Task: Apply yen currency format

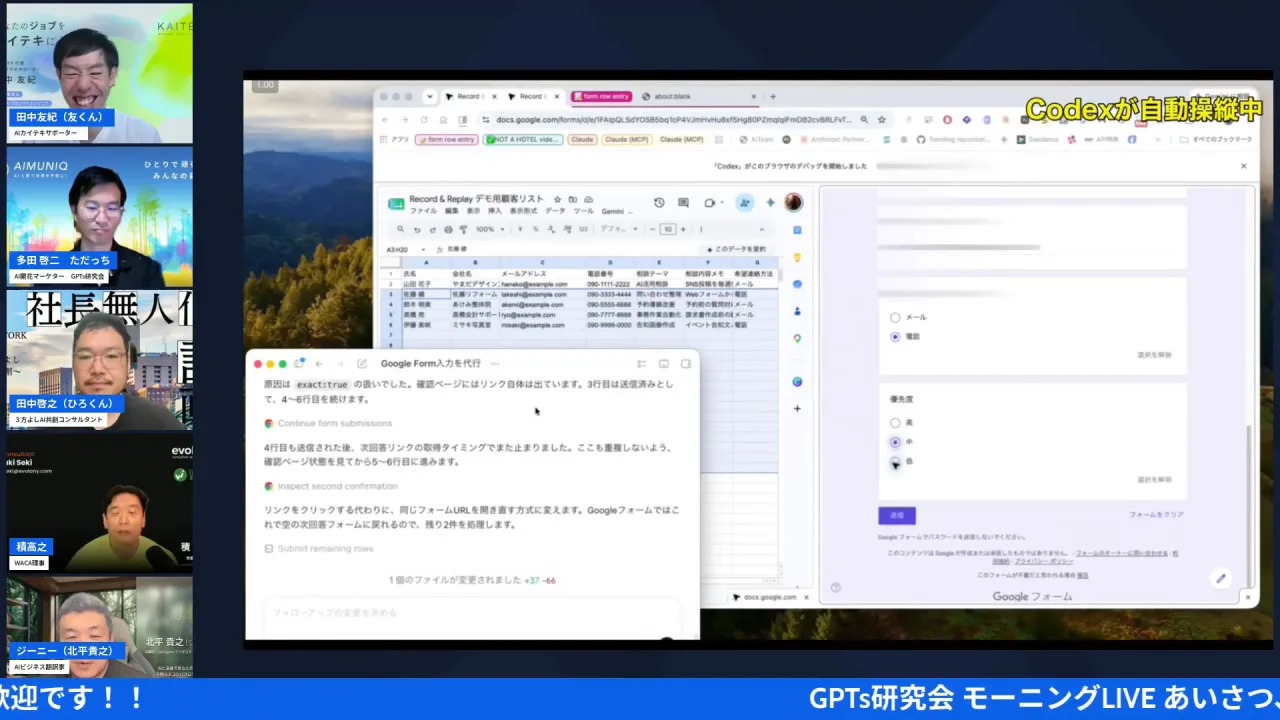Action: (520, 229)
